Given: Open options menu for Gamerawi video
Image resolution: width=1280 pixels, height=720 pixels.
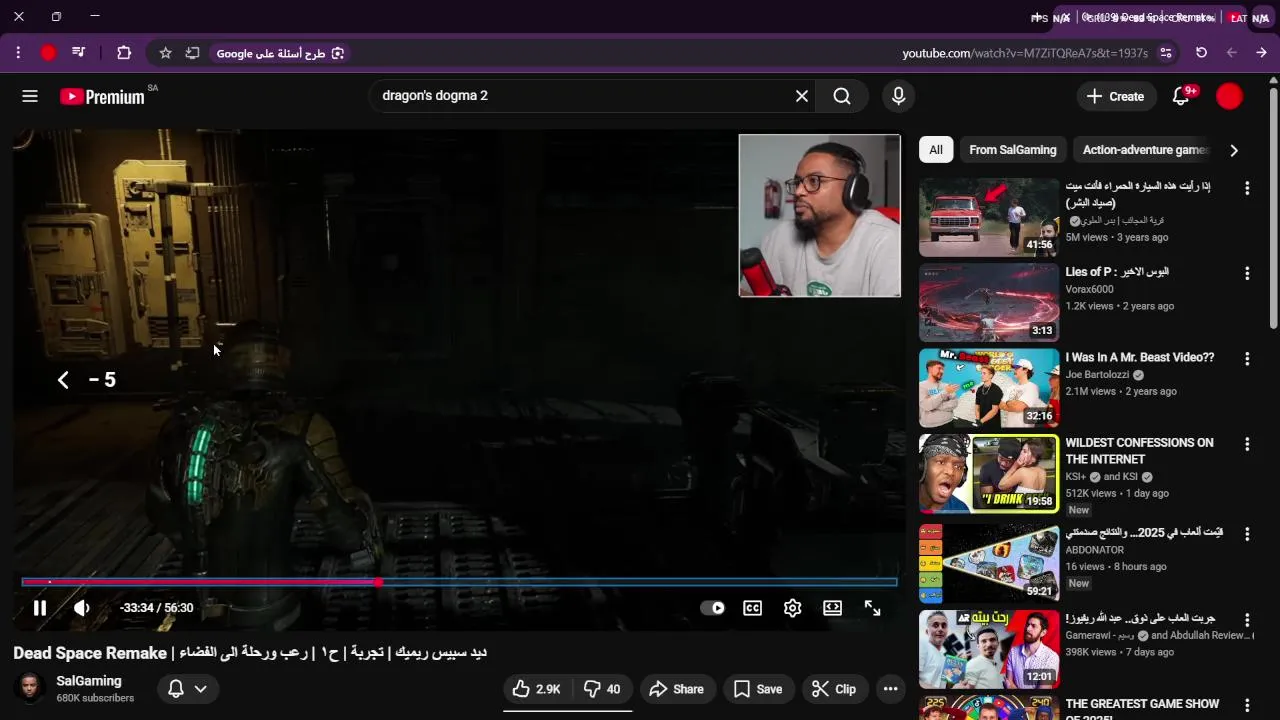Looking at the screenshot, I should pyautogui.click(x=1247, y=620).
